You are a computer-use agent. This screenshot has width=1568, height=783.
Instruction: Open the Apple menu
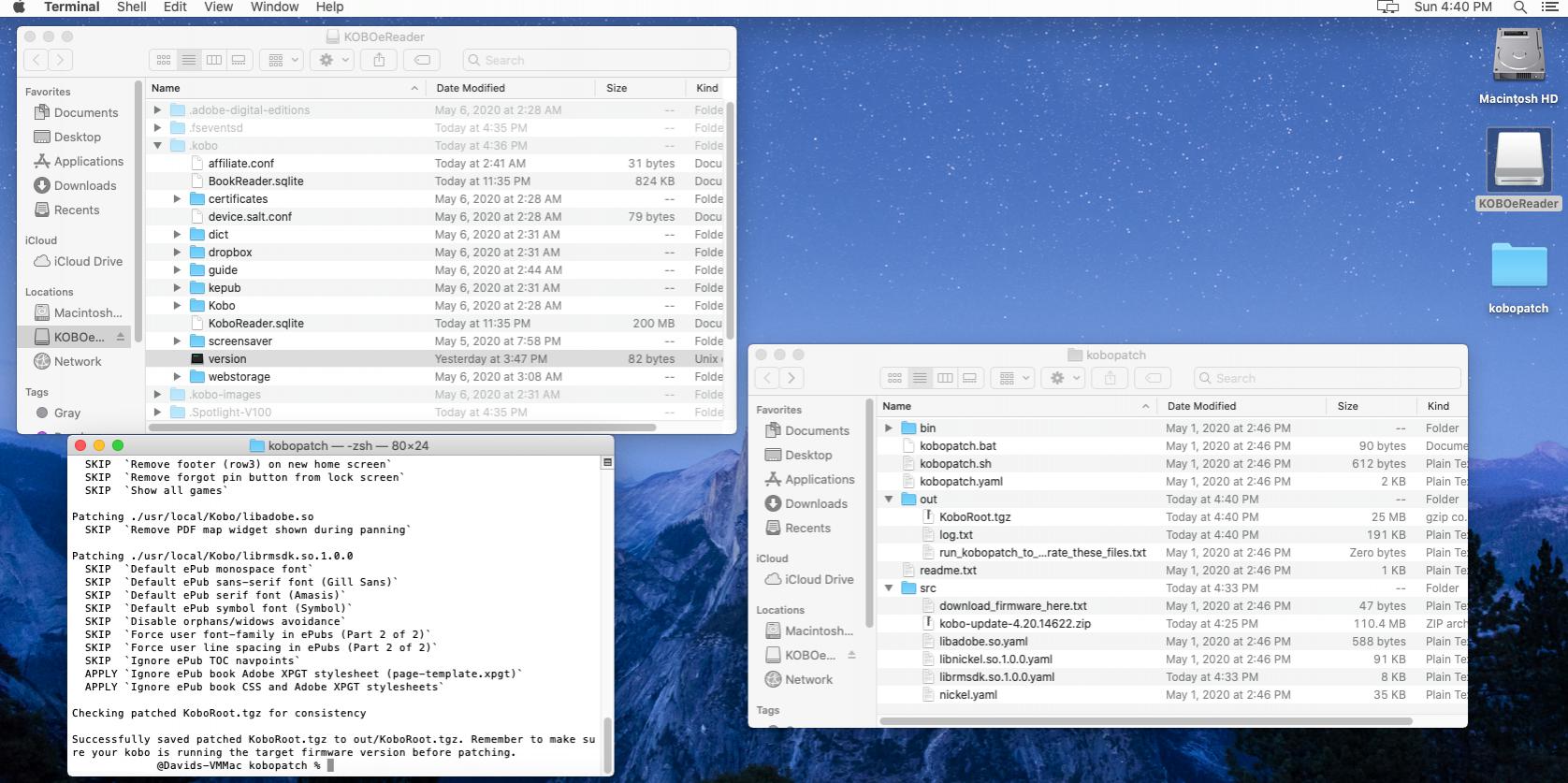click(x=19, y=7)
